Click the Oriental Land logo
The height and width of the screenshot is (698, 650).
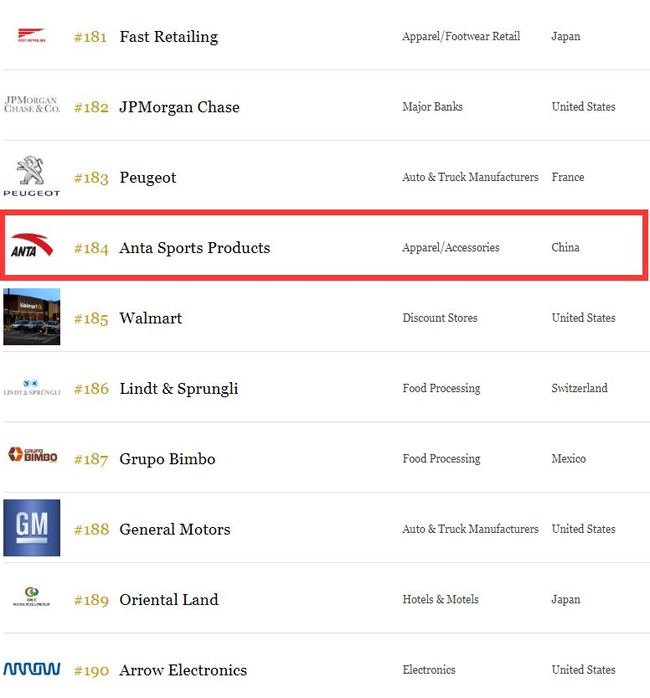(x=31, y=598)
